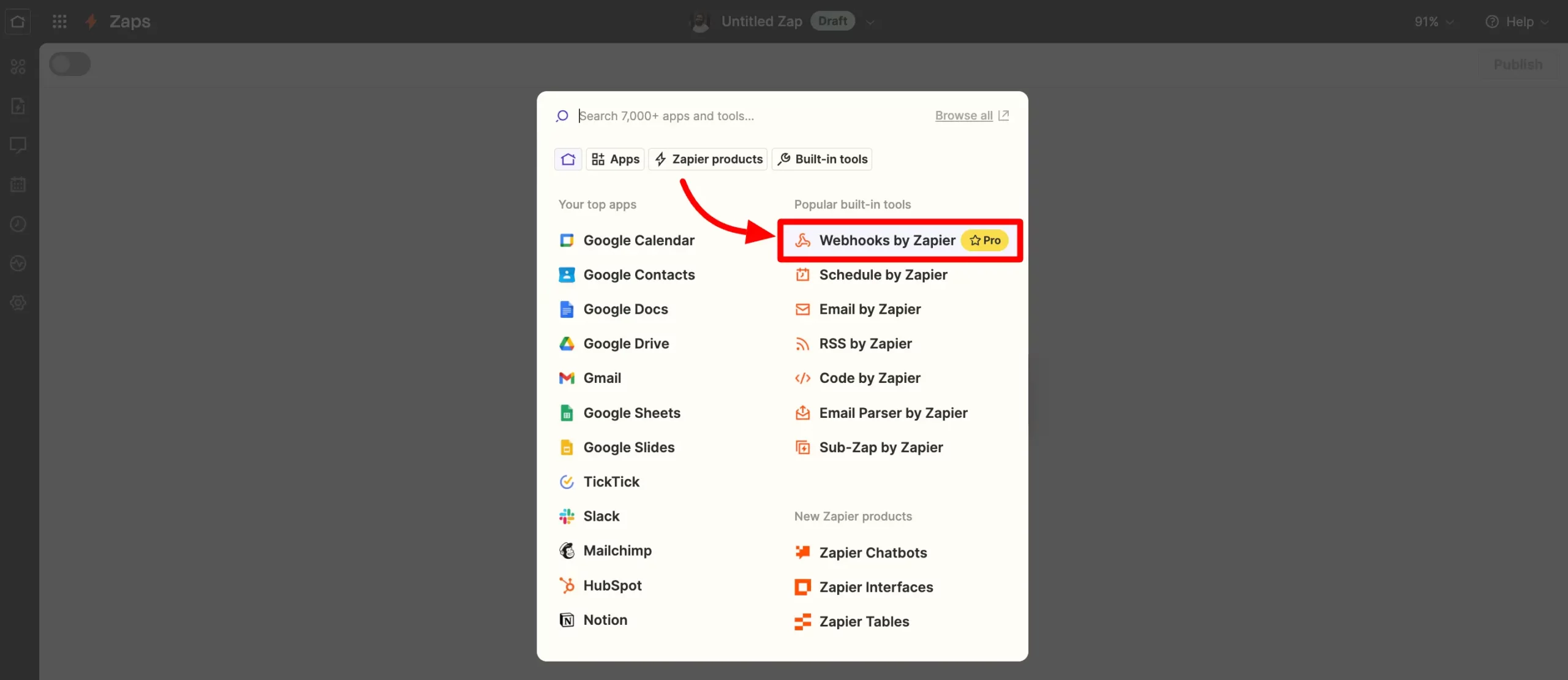Expand the Help menu
This screenshot has width=1568, height=680.
pyautogui.click(x=1517, y=22)
